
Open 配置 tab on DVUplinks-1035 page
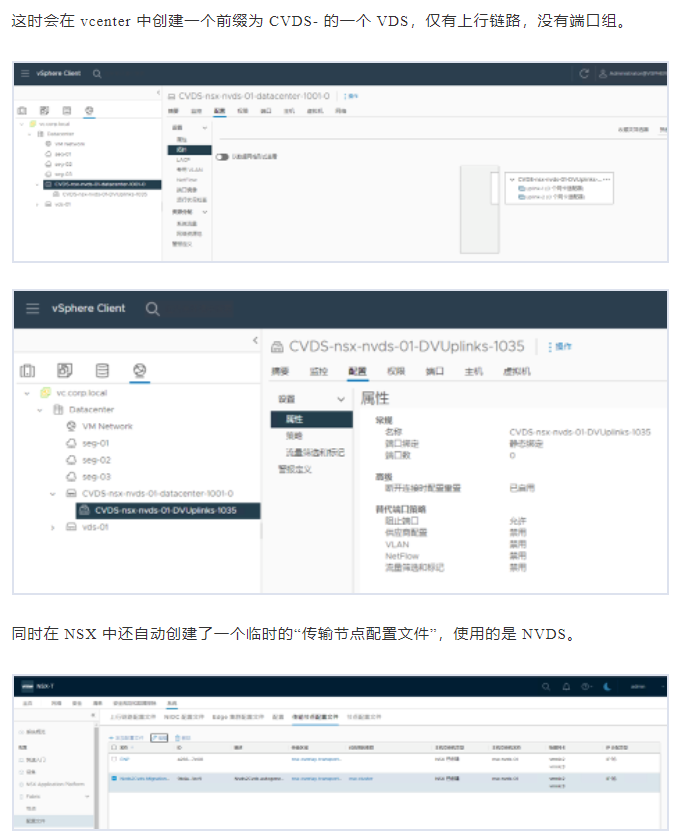point(357,371)
